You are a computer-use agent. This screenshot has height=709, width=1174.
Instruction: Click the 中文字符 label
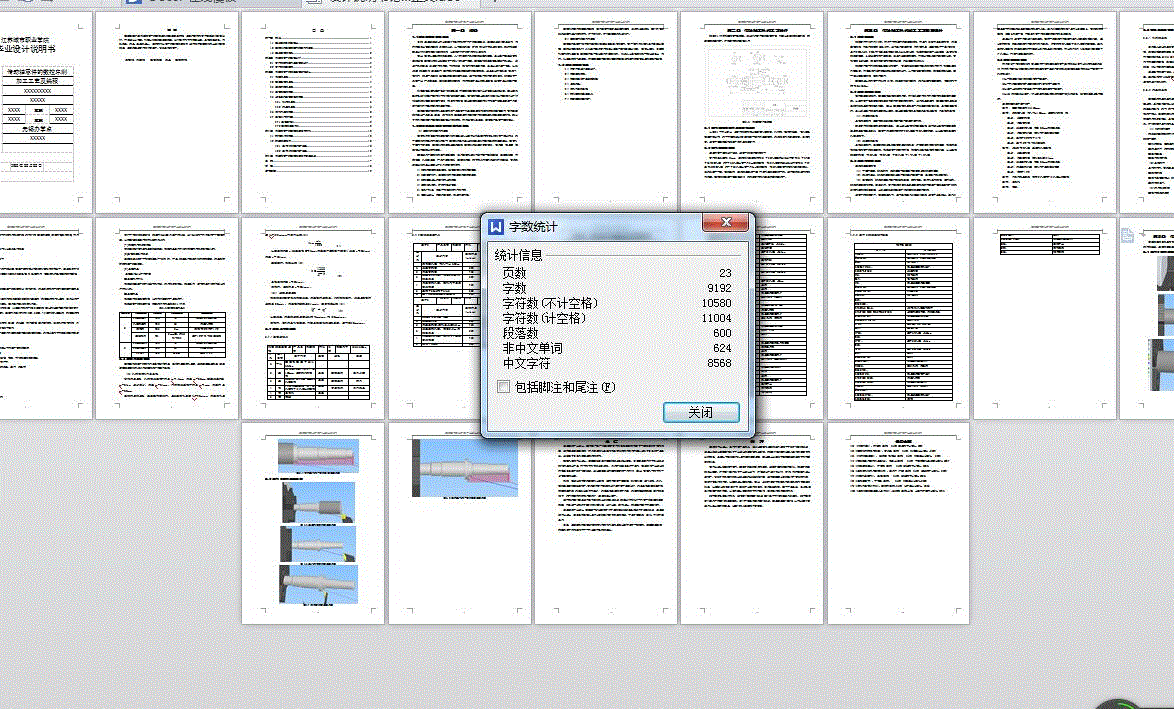[526, 363]
